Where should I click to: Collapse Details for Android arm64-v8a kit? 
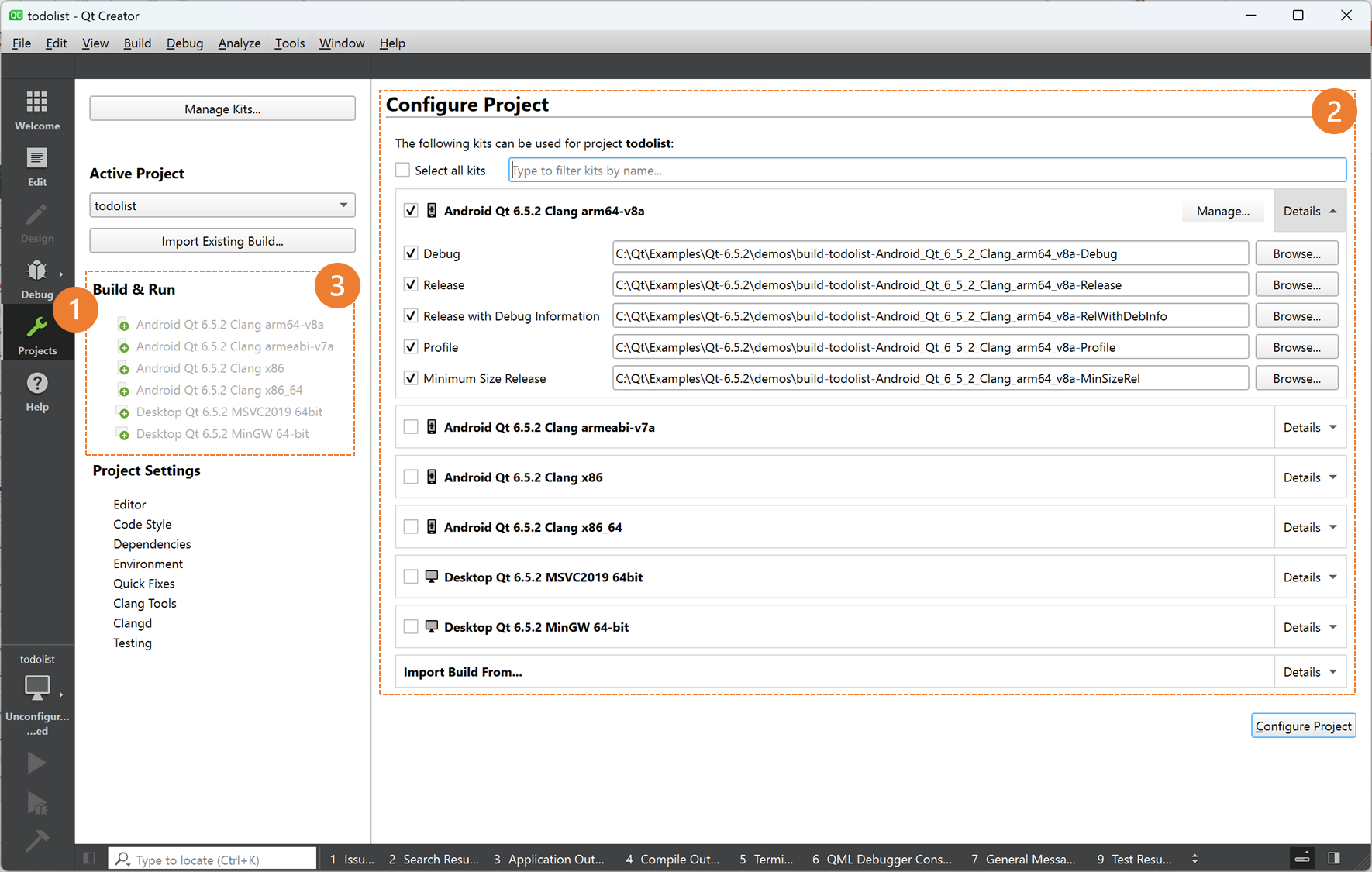1310,211
